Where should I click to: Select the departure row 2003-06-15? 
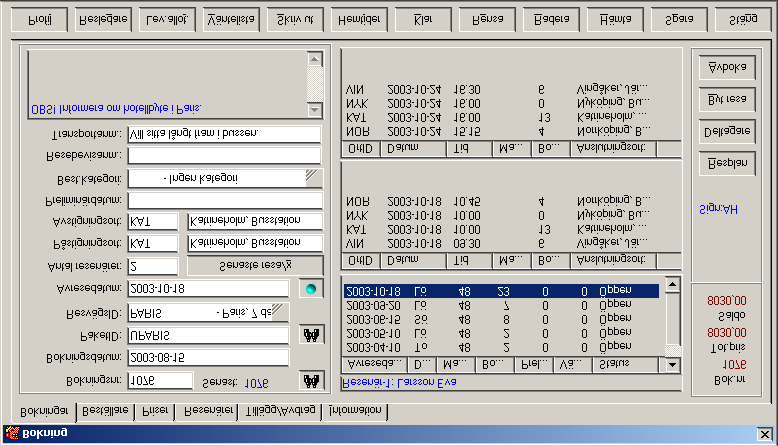pos(501,319)
